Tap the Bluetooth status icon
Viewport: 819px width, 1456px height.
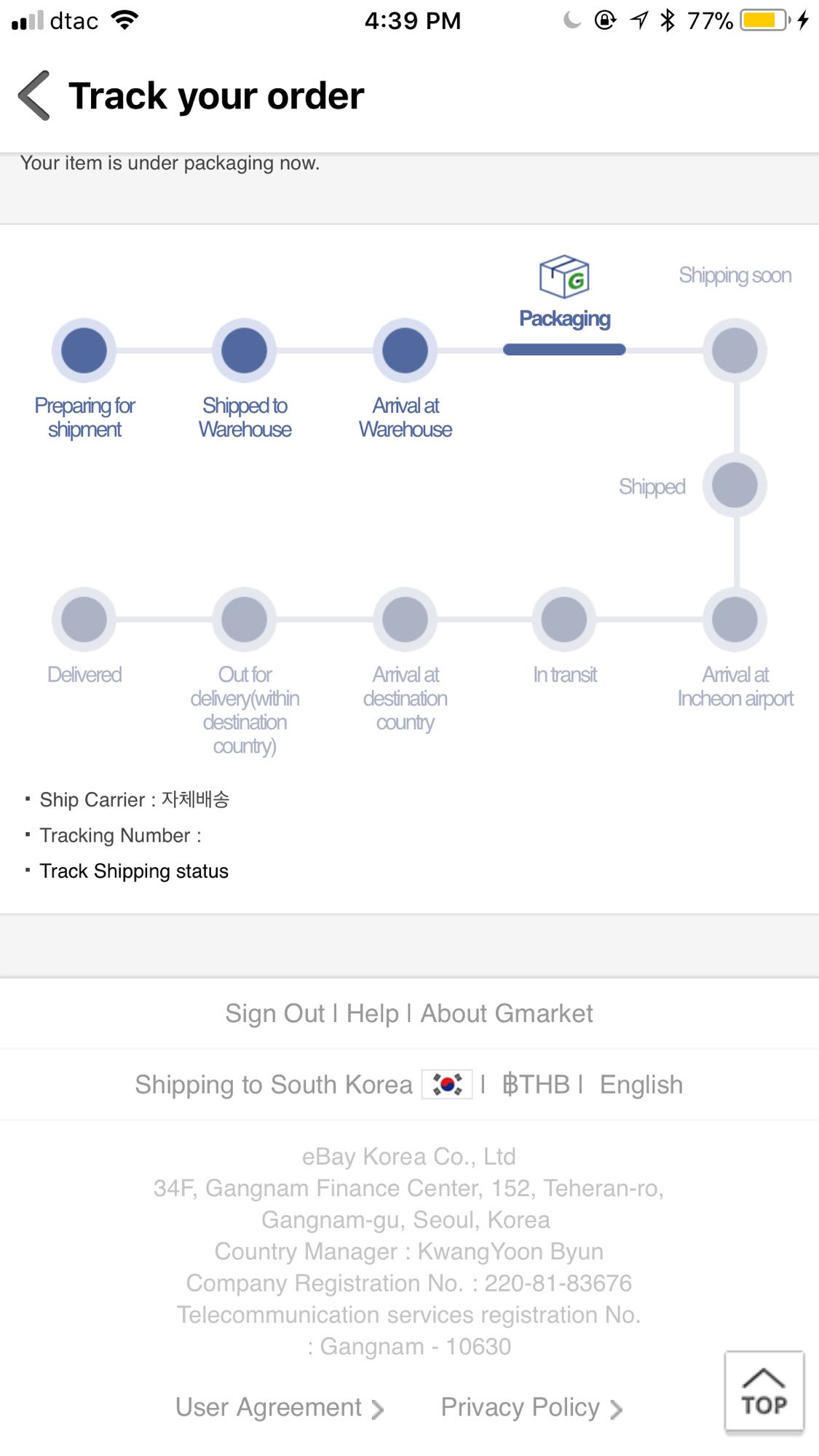coord(667,20)
